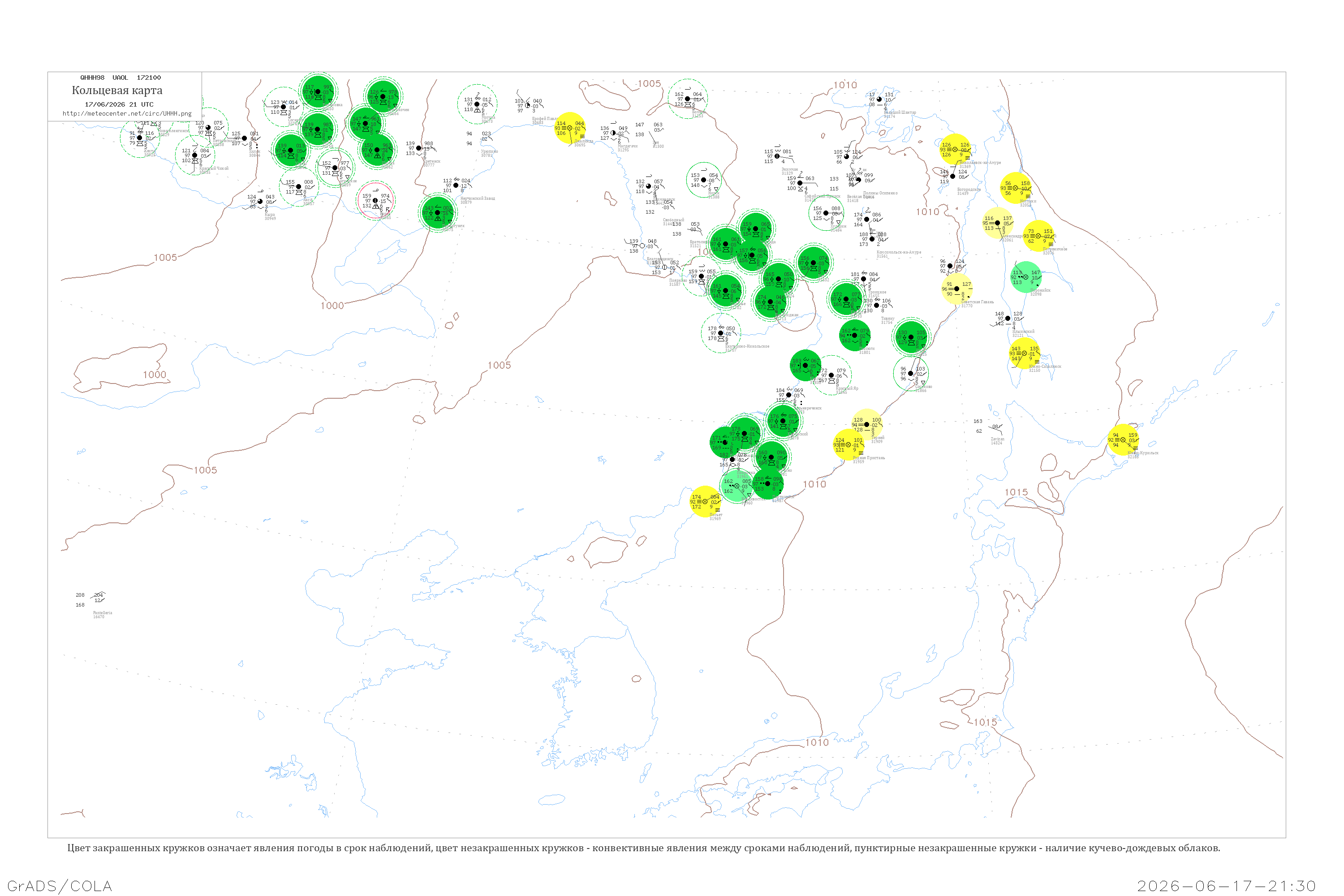This screenshot has width=1344, height=896.
Task: Select the light green Поронайск station circle
Action: click(1026, 277)
